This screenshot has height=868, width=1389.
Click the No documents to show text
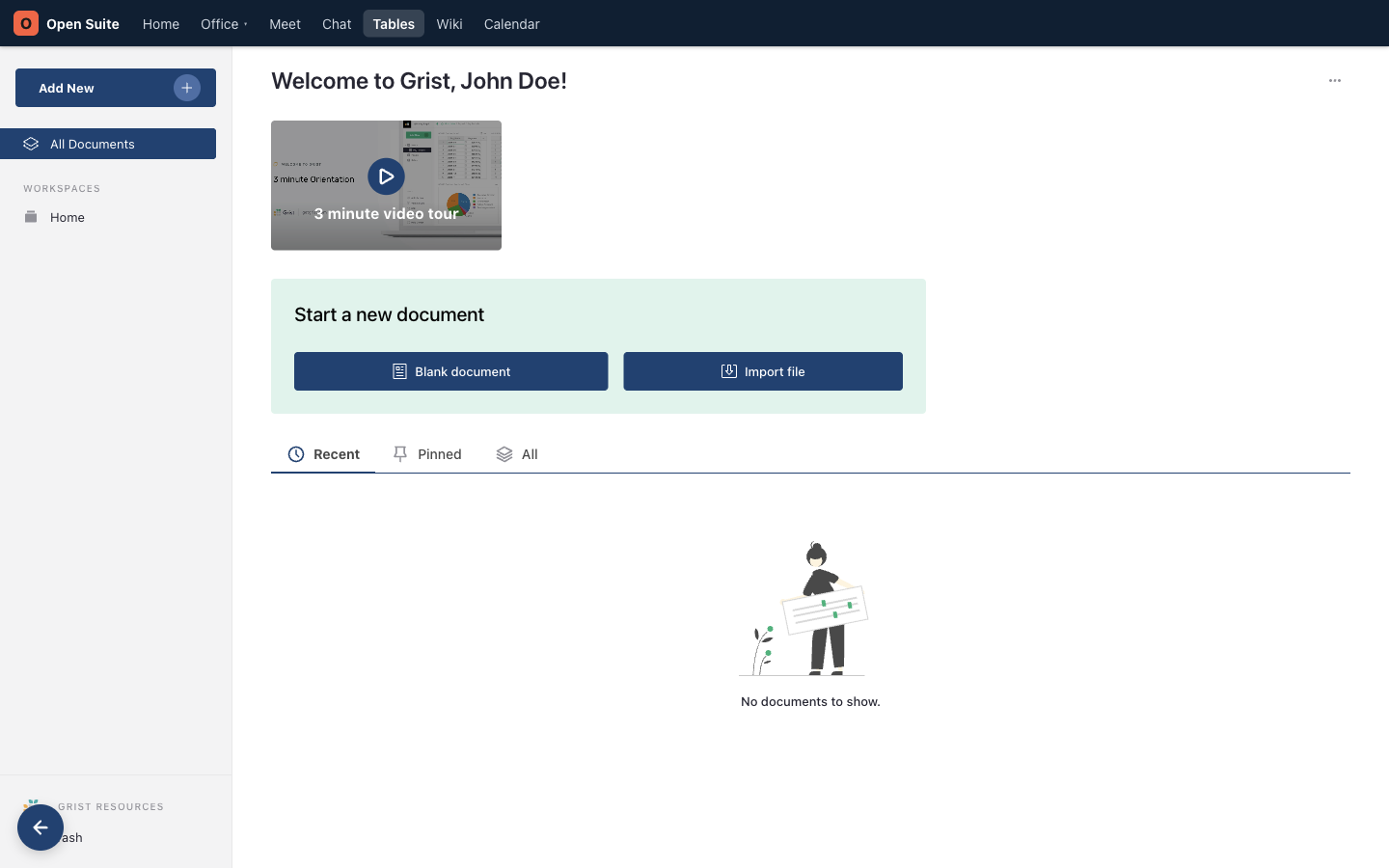810,701
